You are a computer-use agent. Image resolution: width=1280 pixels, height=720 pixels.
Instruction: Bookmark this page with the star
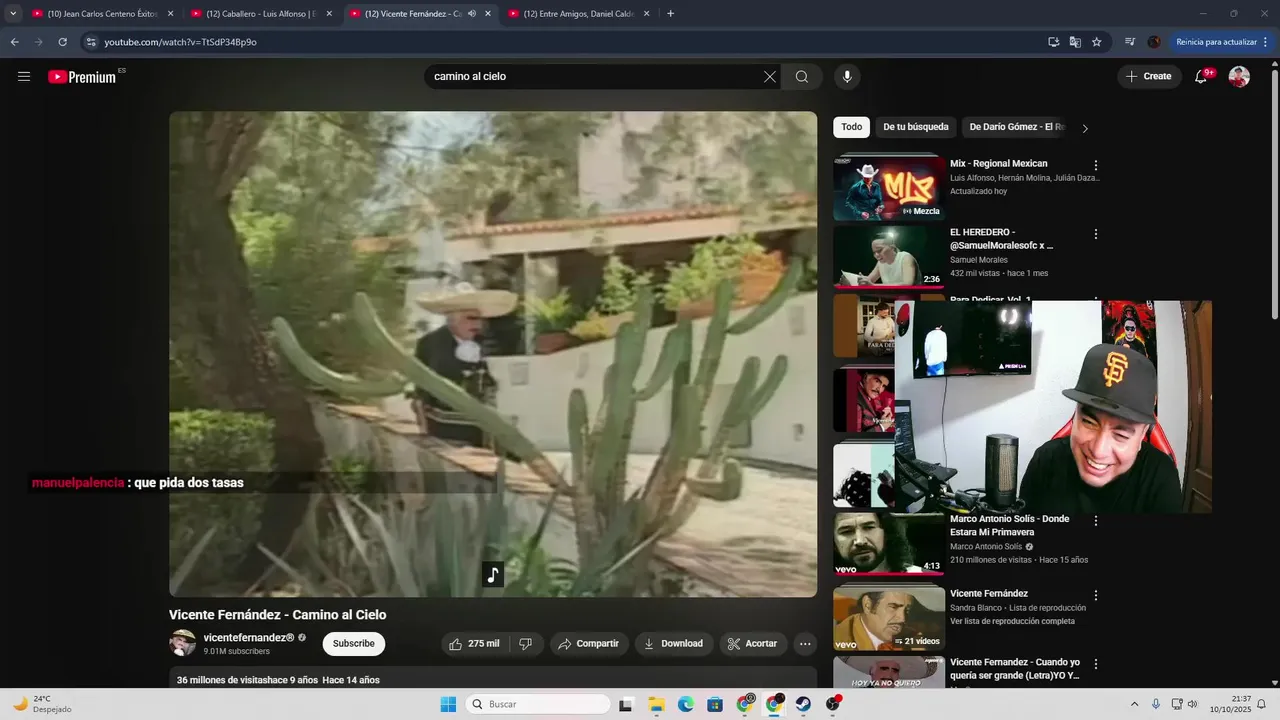[1097, 42]
